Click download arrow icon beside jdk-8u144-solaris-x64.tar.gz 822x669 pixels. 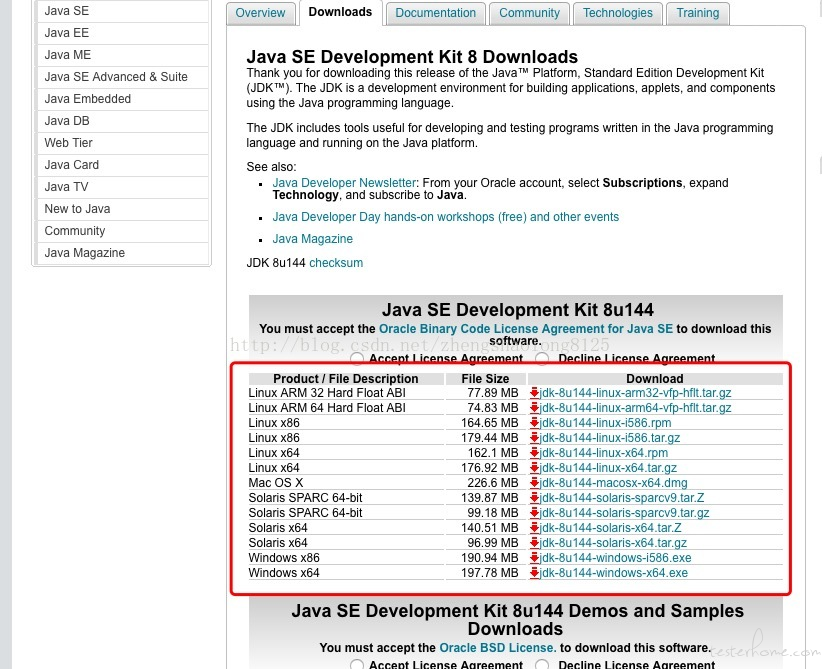click(534, 543)
